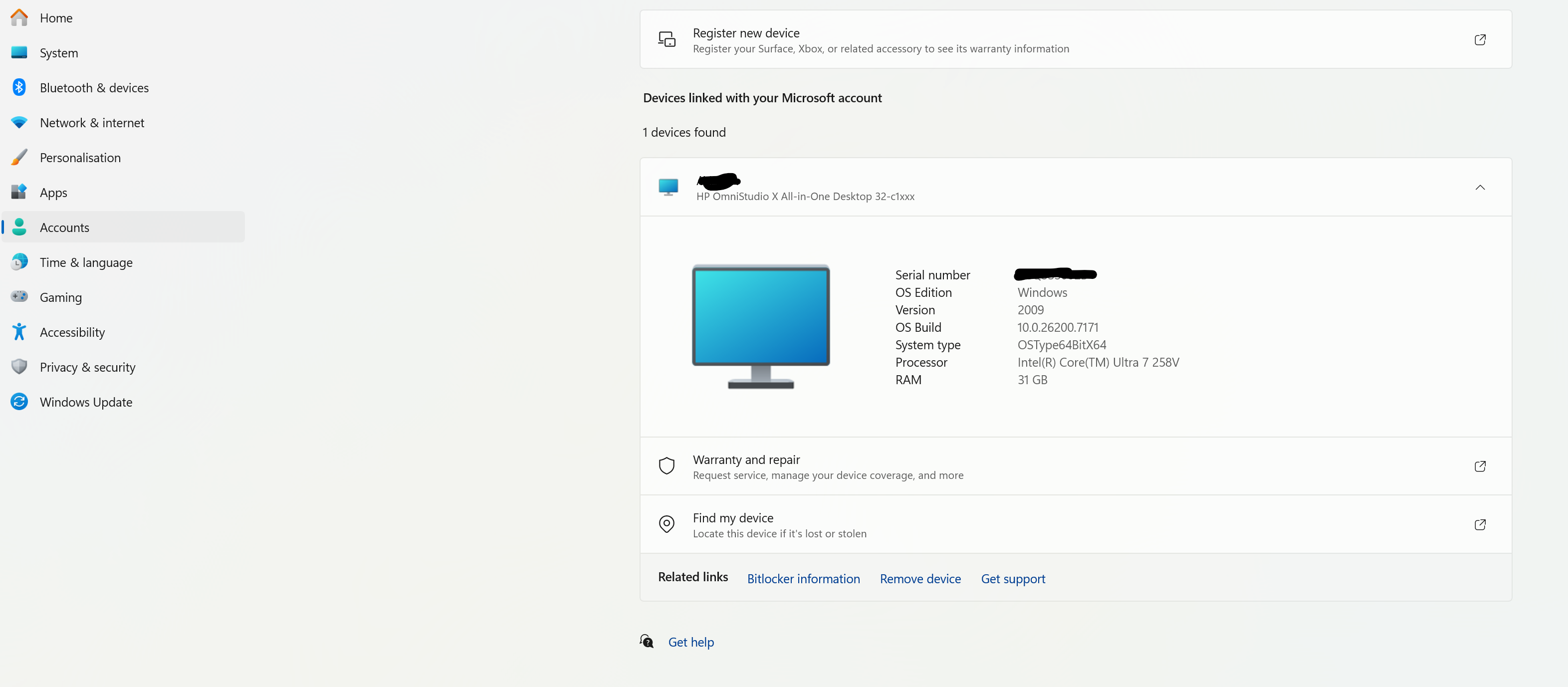Image resolution: width=1568 pixels, height=687 pixels.
Task: Click the Network wifi icon
Action: (19, 122)
